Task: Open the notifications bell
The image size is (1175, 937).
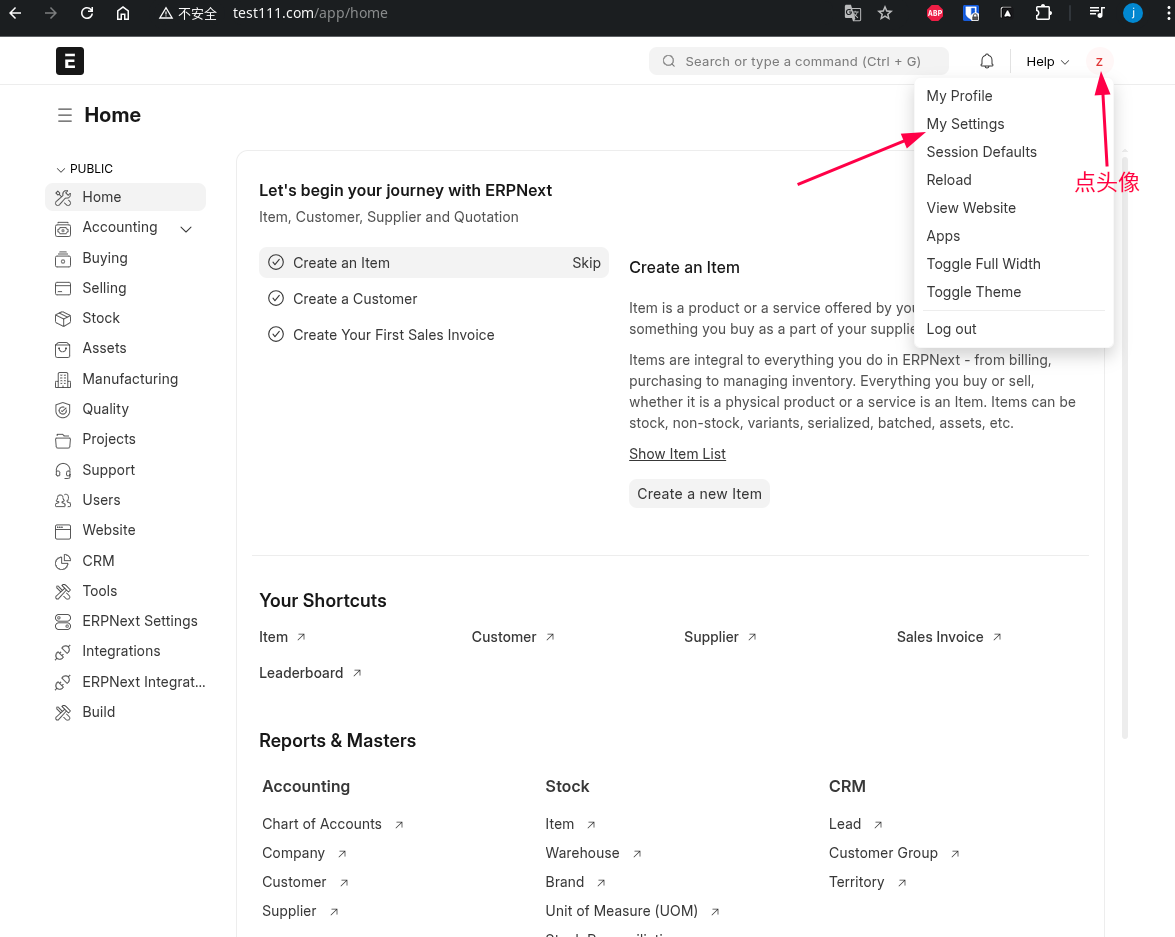Action: tap(987, 61)
